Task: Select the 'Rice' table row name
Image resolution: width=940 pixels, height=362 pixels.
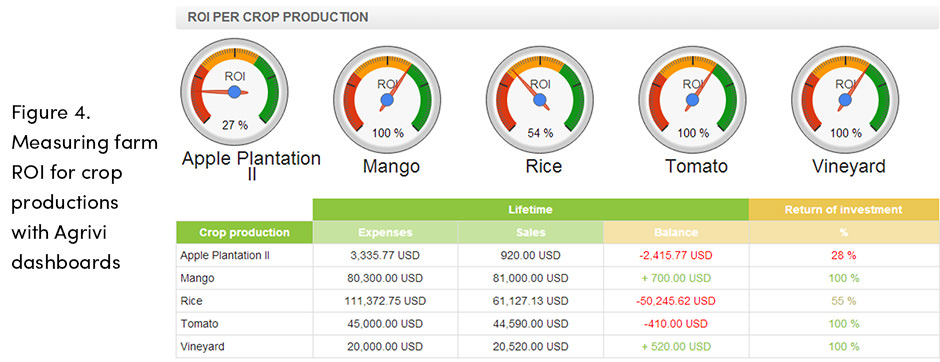Action: (191, 301)
